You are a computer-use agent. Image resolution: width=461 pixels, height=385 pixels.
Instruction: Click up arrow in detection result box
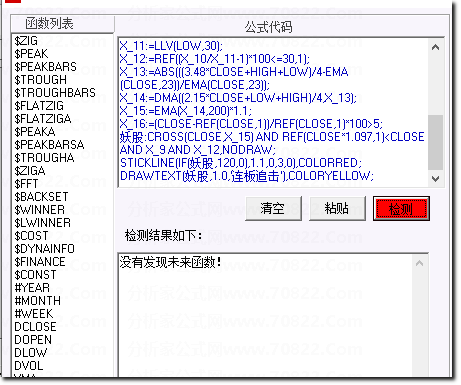(420, 263)
